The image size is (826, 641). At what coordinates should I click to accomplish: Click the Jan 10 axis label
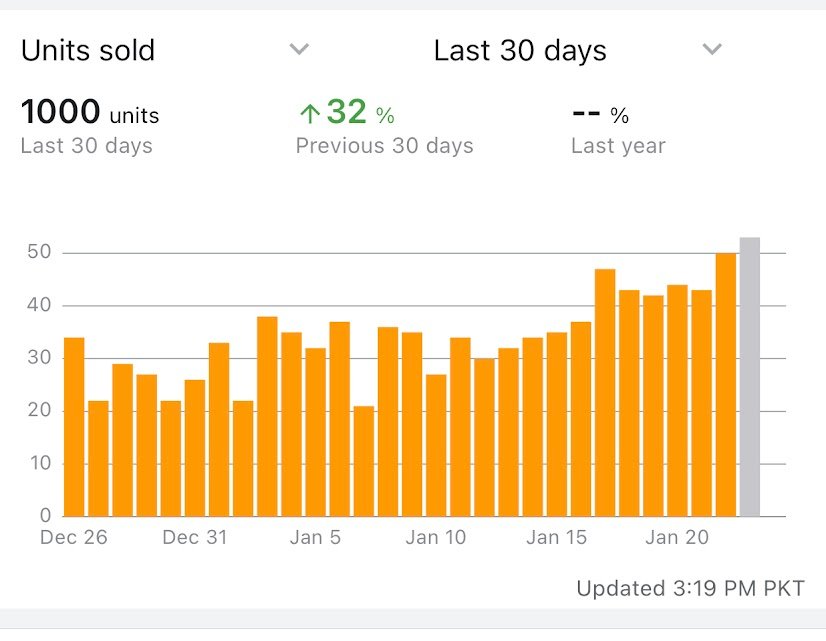(x=435, y=537)
